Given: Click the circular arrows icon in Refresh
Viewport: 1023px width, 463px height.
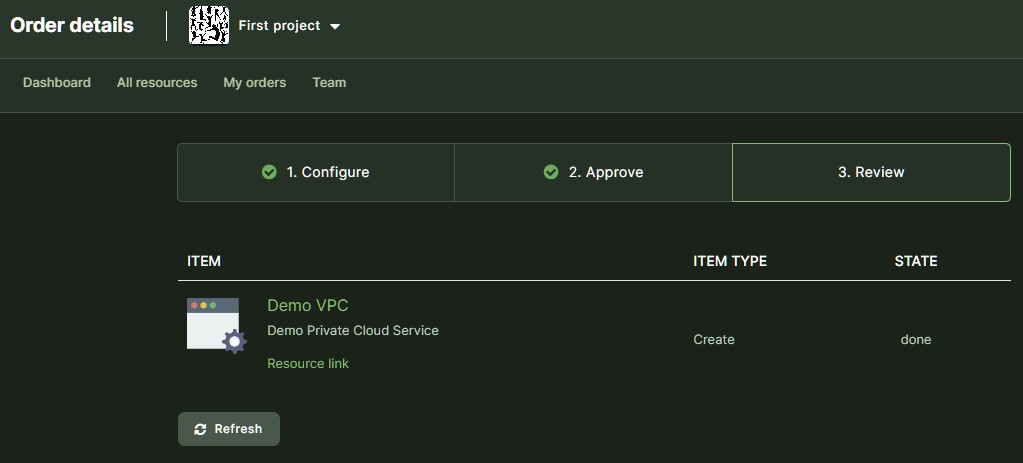Looking at the screenshot, I should pyautogui.click(x=201, y=429).
